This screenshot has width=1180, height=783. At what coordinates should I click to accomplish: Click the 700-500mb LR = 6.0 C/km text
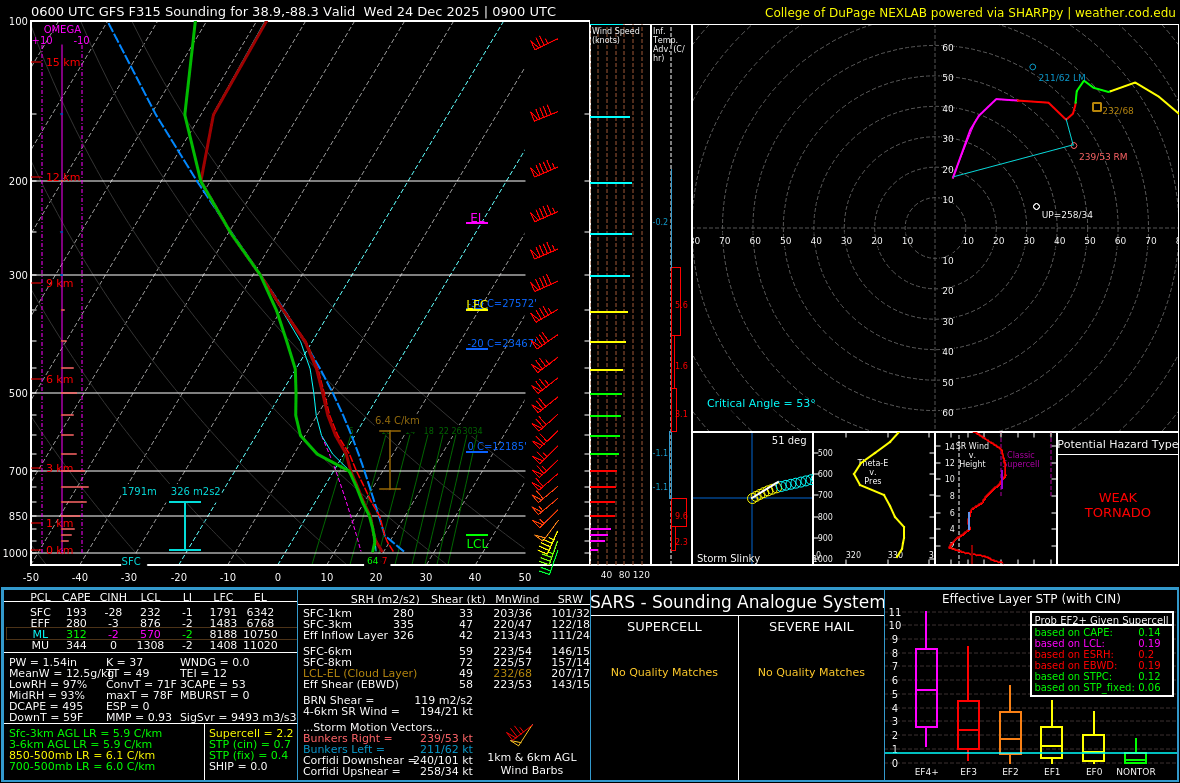click(82, 766)
